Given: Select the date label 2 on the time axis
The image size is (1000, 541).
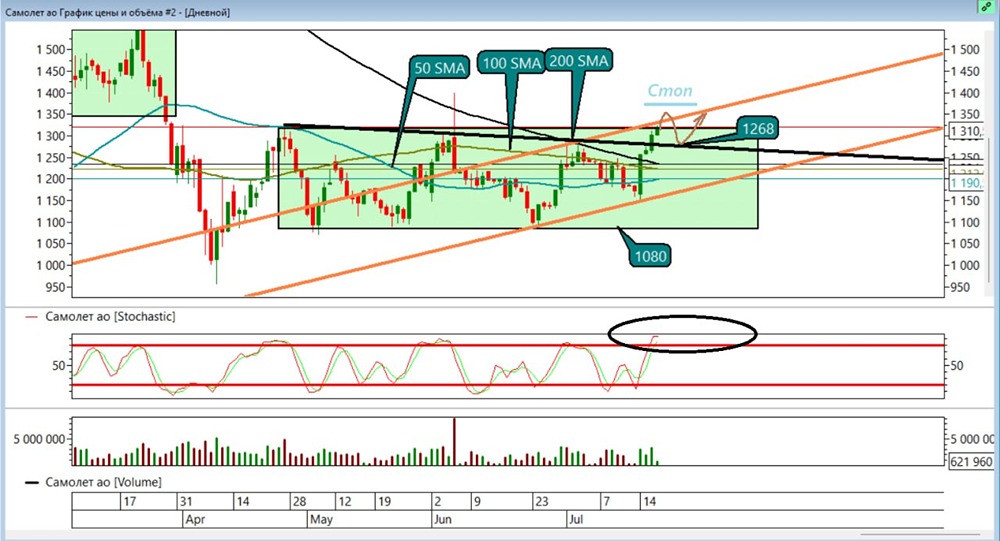Looking at the screenshot, I should tap(438, 501).
